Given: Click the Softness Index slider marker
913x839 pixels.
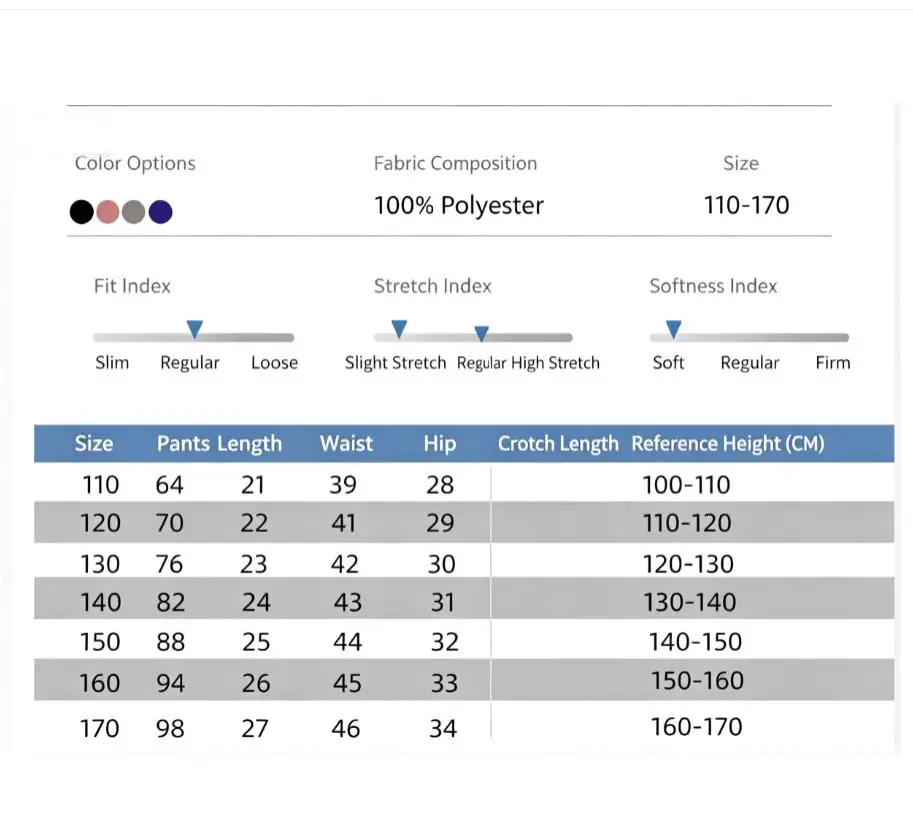Looking at the screenshot, I should tap(673, 329).
